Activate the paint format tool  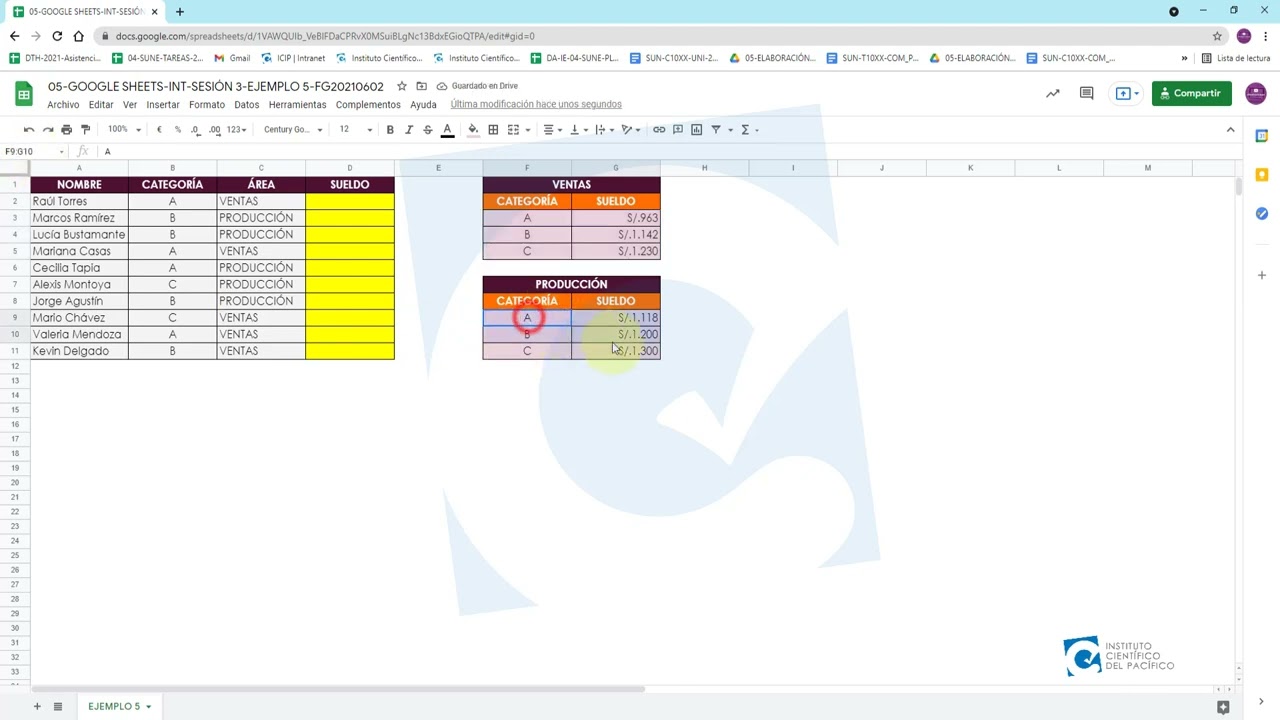tap(86, 130)
